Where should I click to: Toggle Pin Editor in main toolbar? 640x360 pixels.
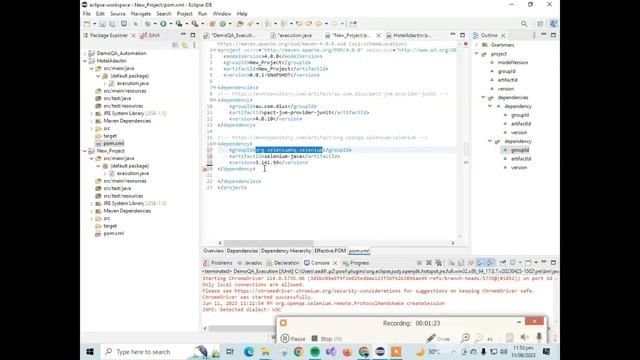(353, 24)
